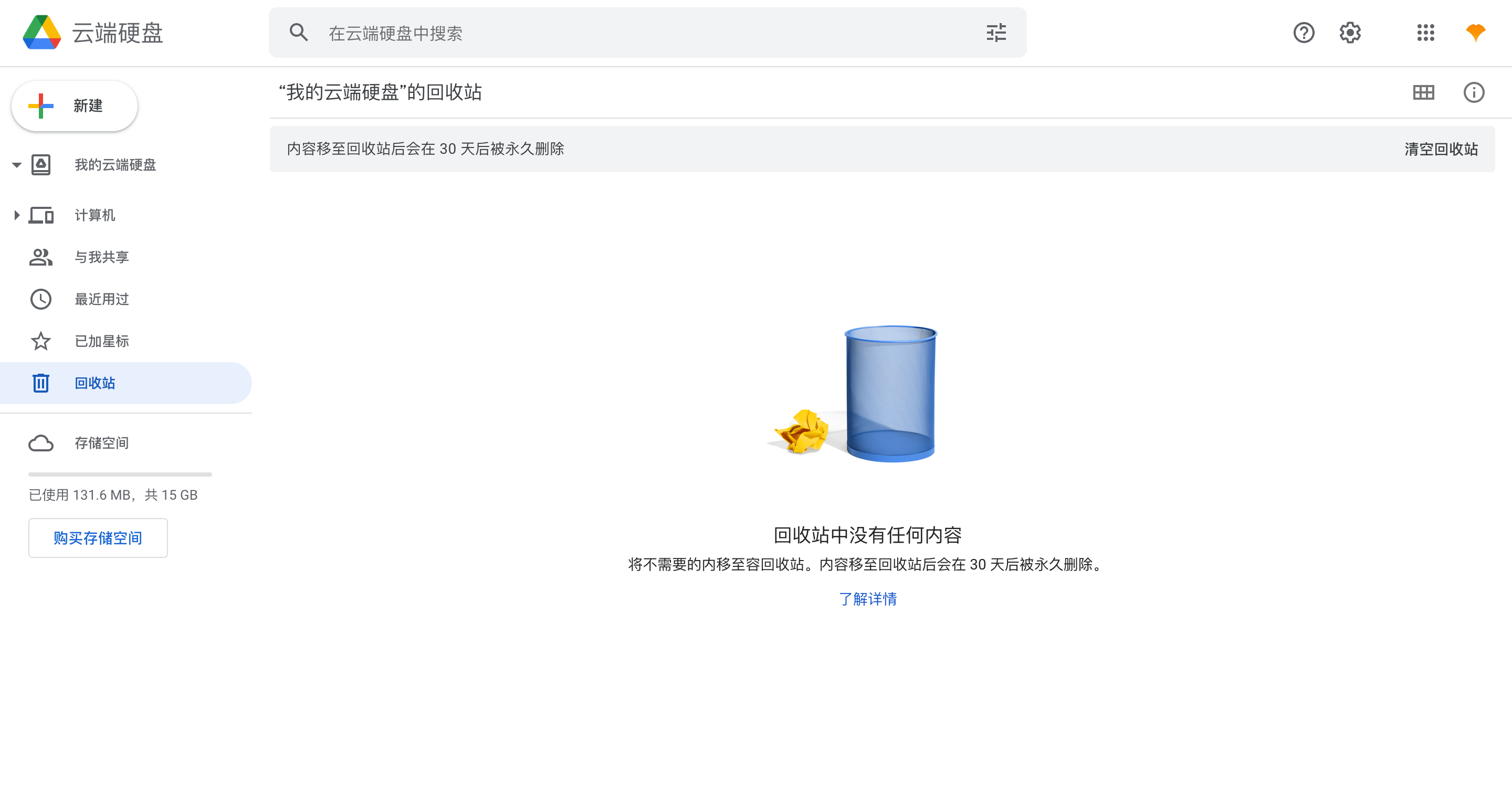Viewport: 1512px width, 802px height.
Task: Collapse the 我的云端硬盘 tree arrow
Action: (16, 165)
